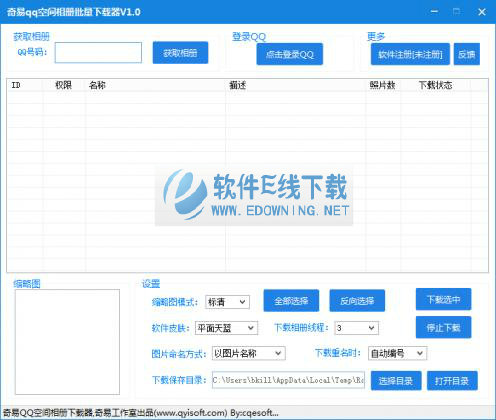
Task: Click the 权限 column header
Action: [64, 85]
